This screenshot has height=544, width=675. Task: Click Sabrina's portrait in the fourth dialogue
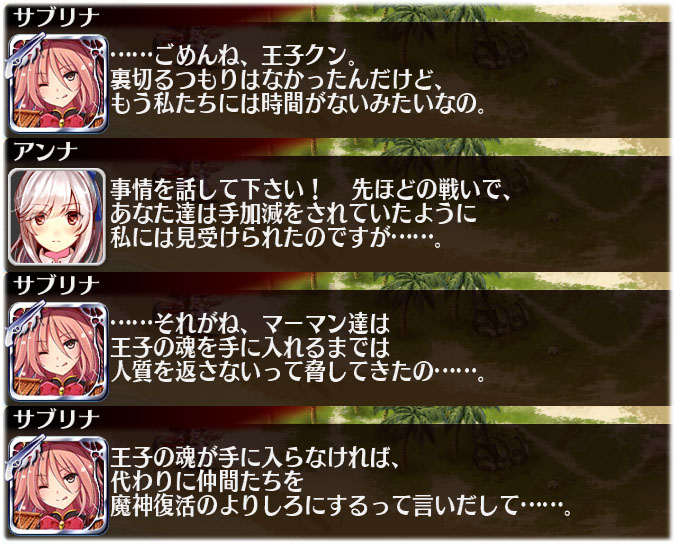(57, 485)
